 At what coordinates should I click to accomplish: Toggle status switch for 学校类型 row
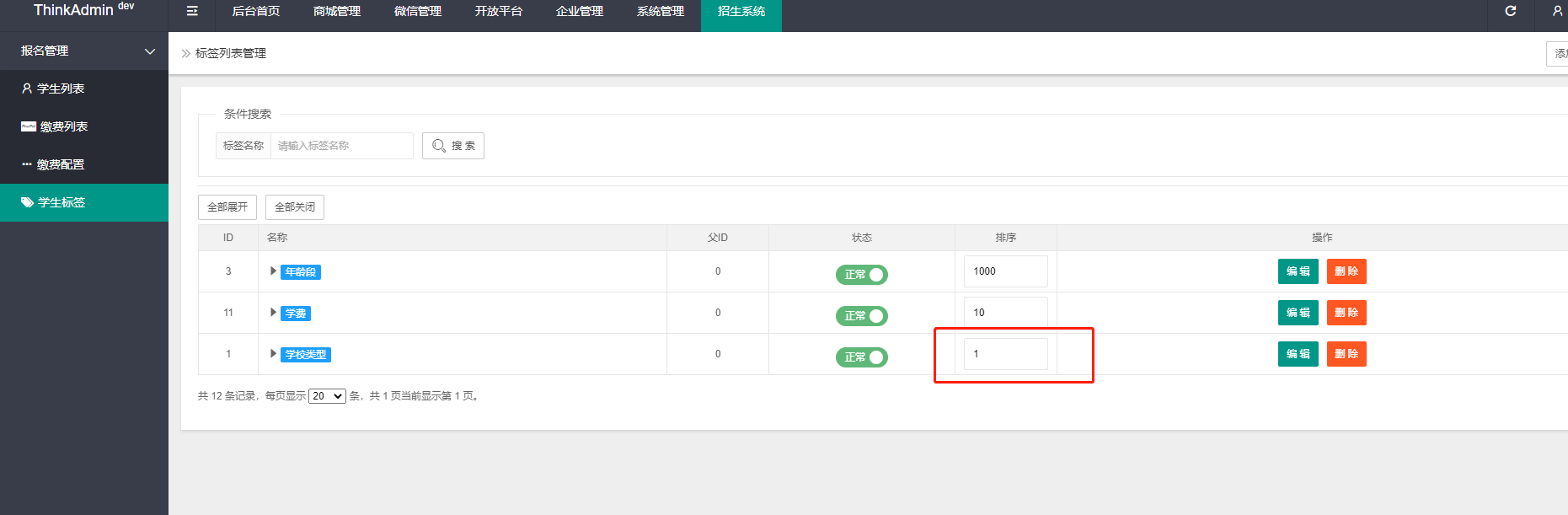861,357
